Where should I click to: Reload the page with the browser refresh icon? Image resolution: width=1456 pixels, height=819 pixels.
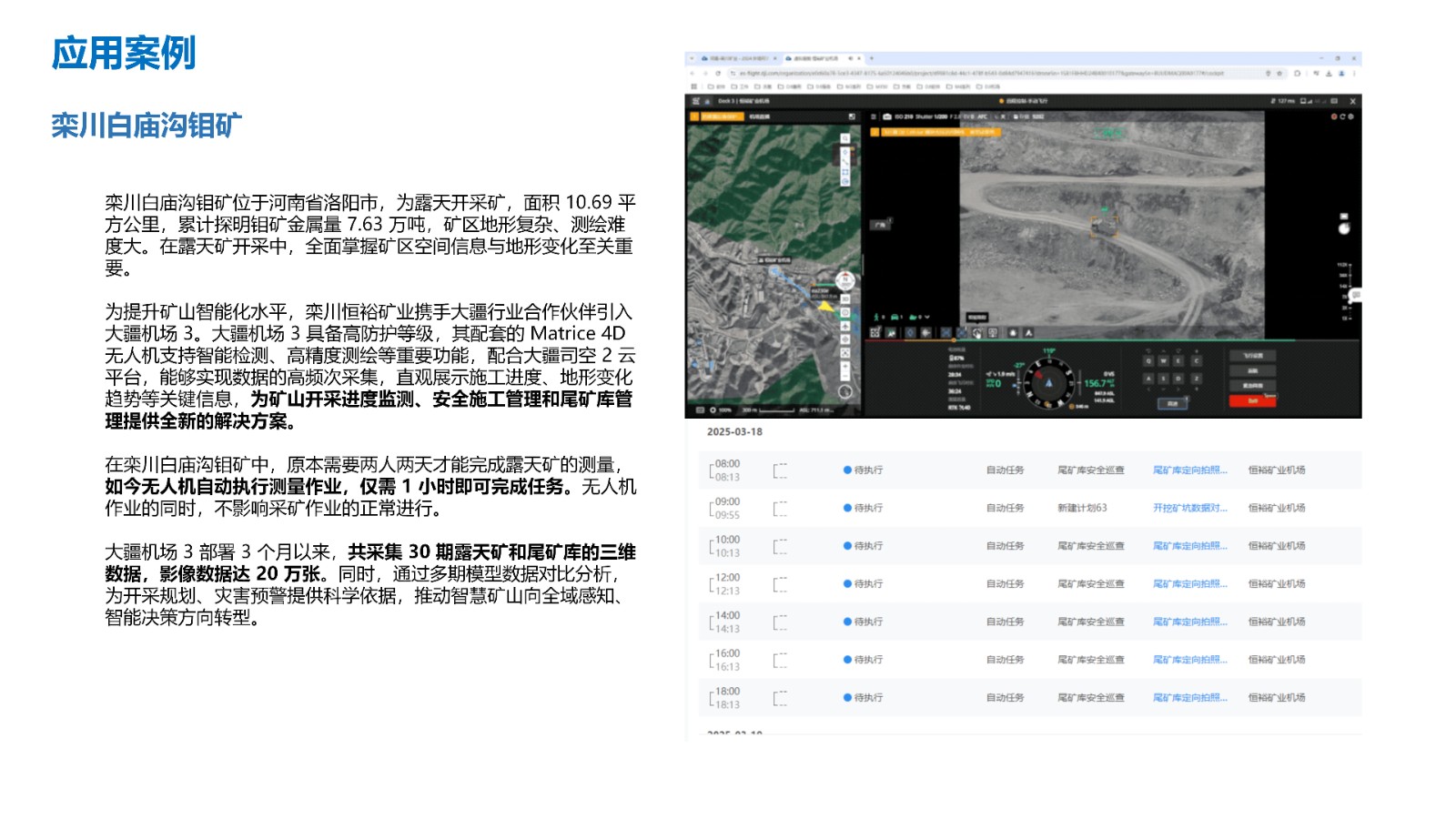[718, 73]
